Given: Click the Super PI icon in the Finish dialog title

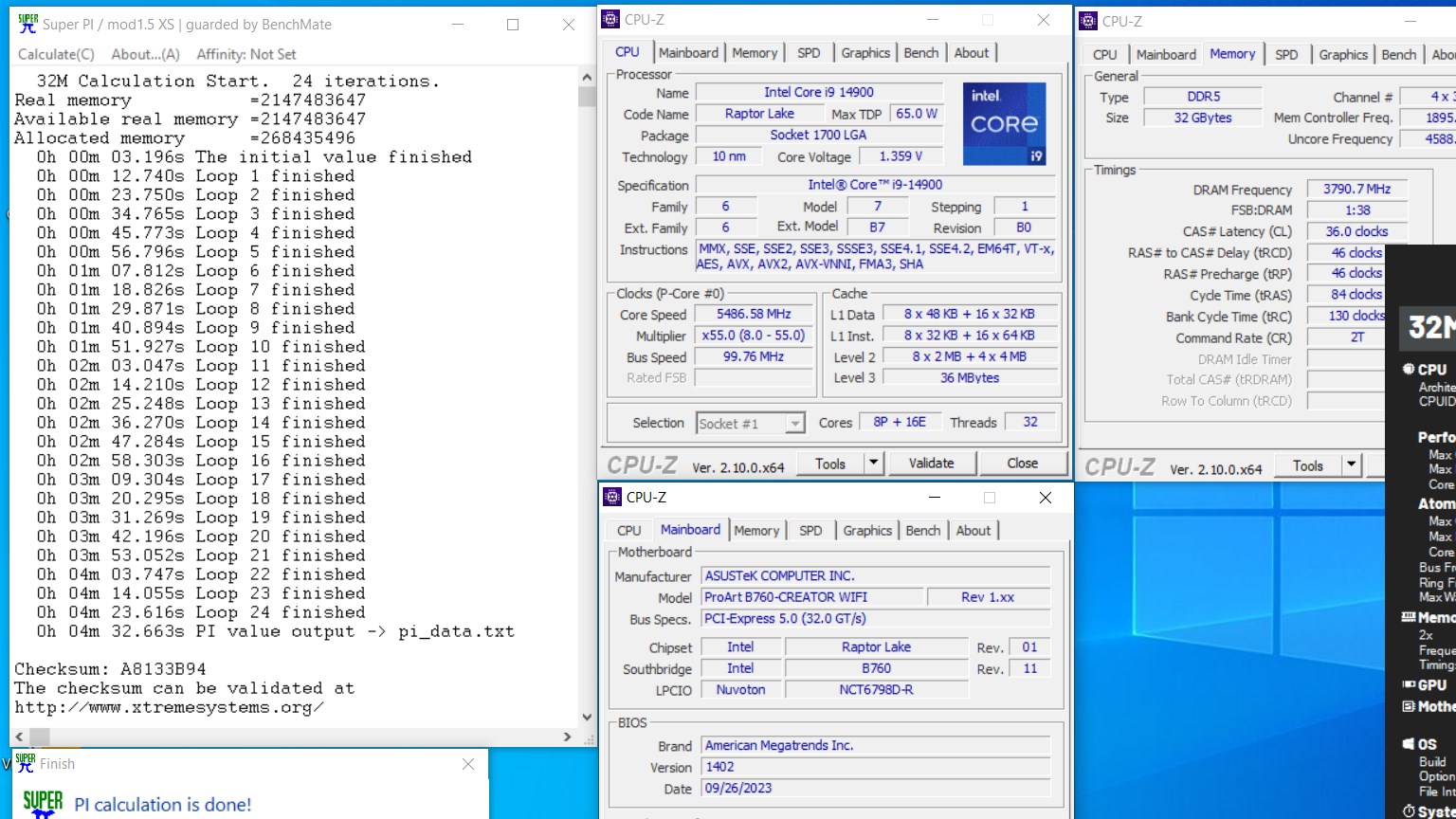Looking at the screenshot, I should (26, 762).
